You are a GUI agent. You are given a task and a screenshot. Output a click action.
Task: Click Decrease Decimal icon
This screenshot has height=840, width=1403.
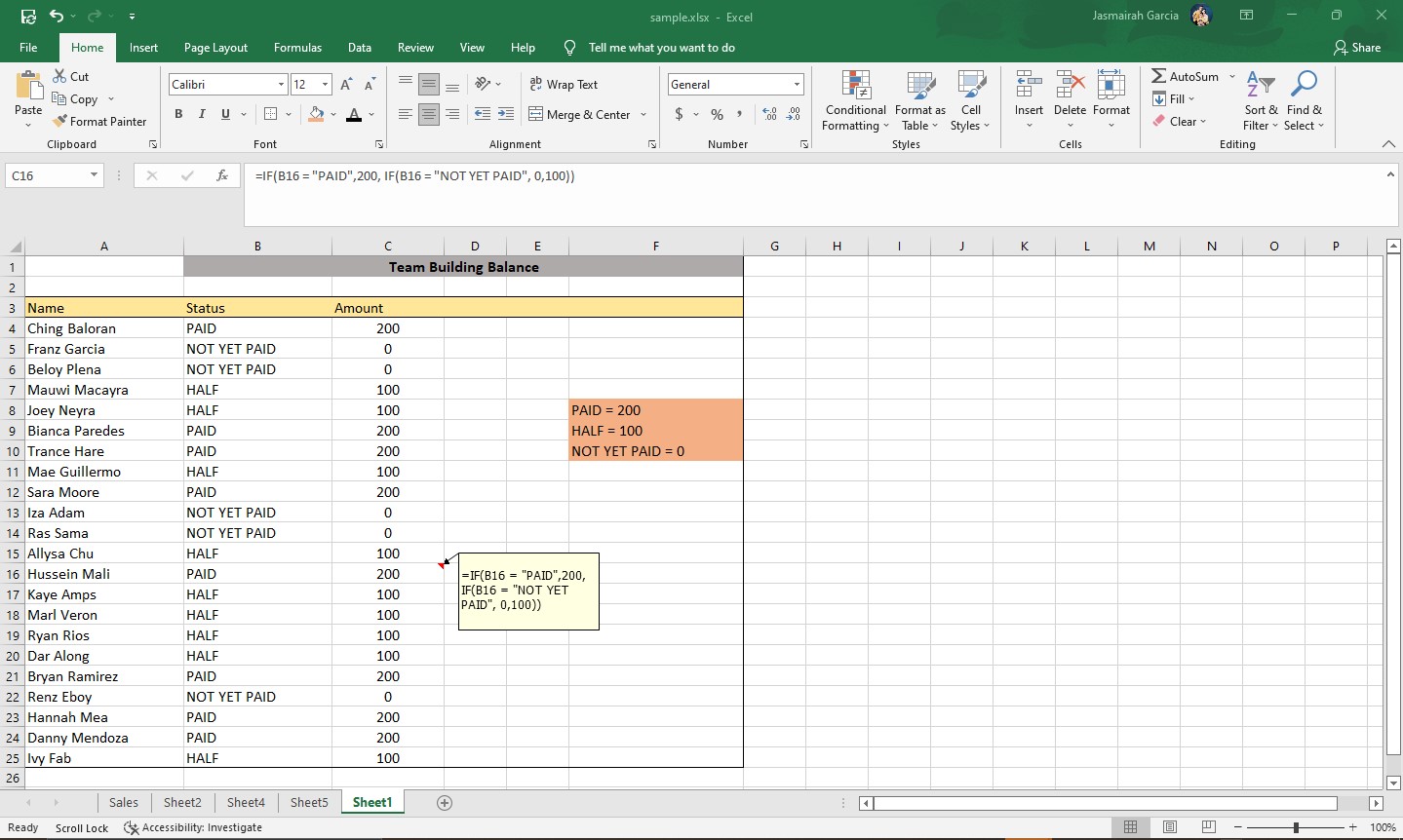click(x=794, y=114)
